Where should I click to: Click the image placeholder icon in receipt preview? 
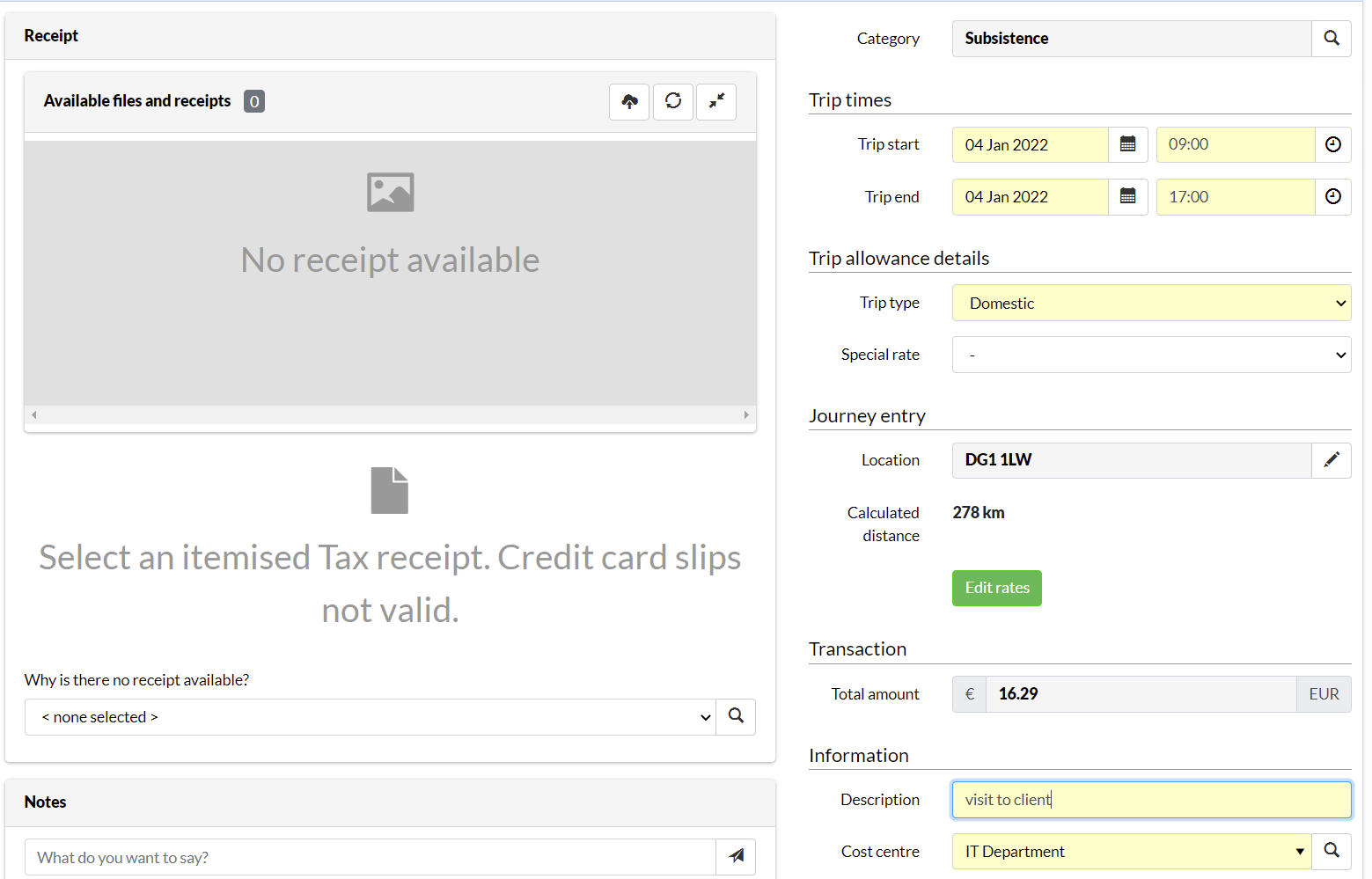[390, 192]
